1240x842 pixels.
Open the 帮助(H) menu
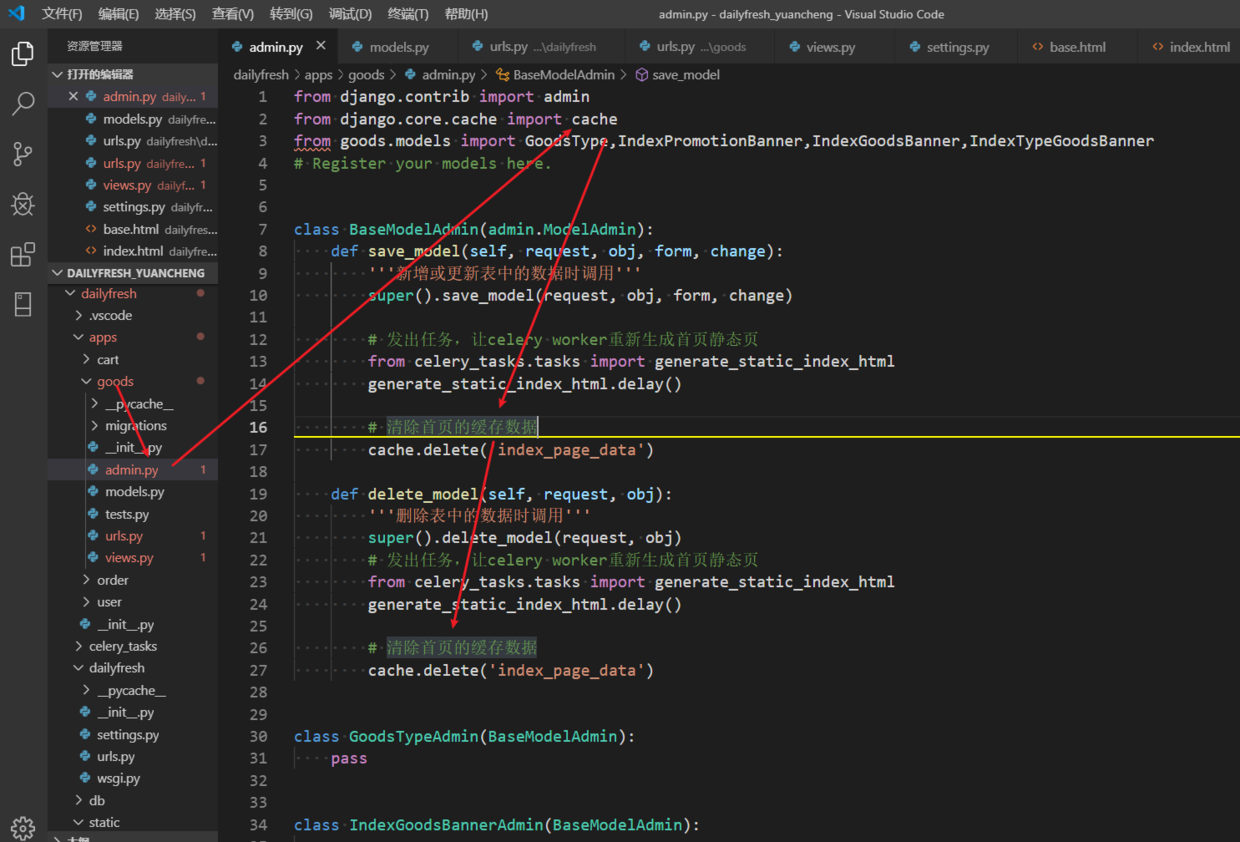pyautogui.click(x=466, y=14)
